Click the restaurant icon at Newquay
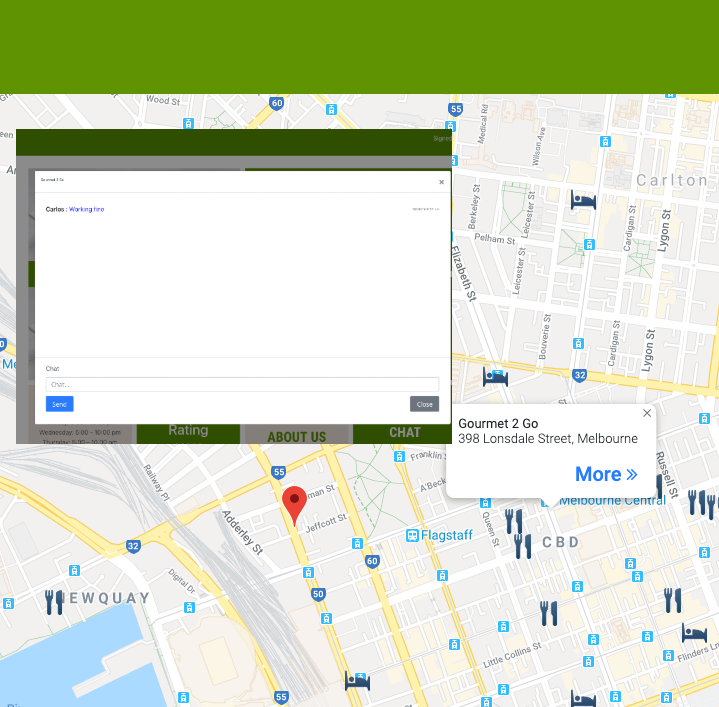 [x=54, y=602]
